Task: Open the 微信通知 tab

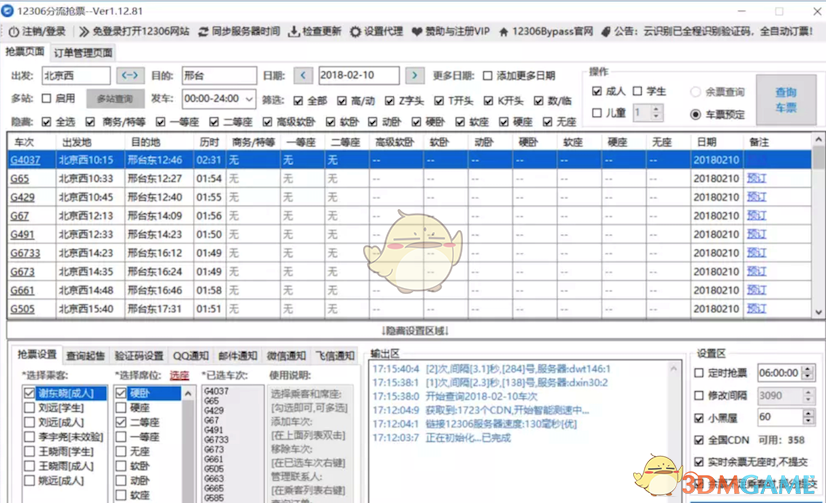Action: pyautogui.click(x=286, y=356)
